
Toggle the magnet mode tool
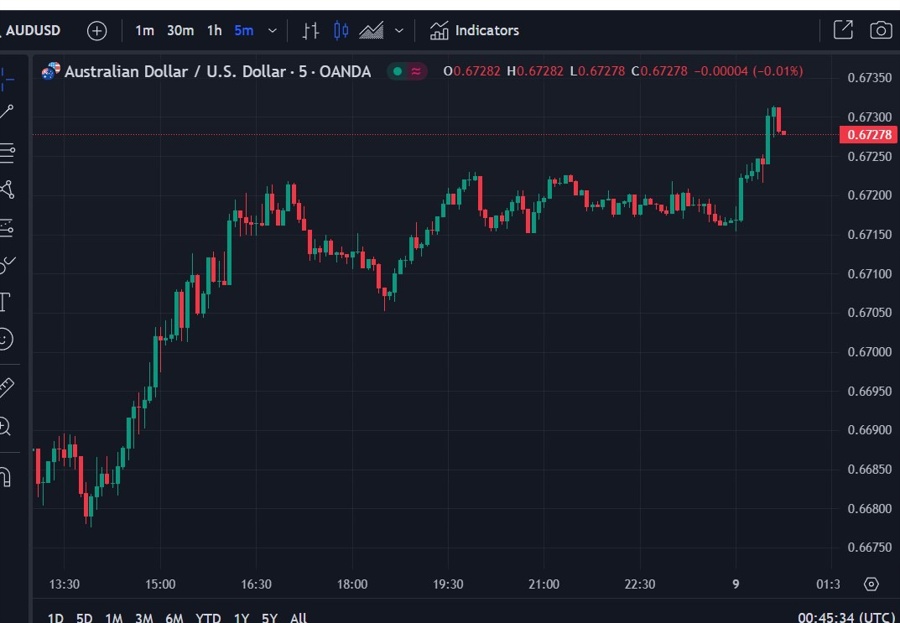tap(5, 477)
